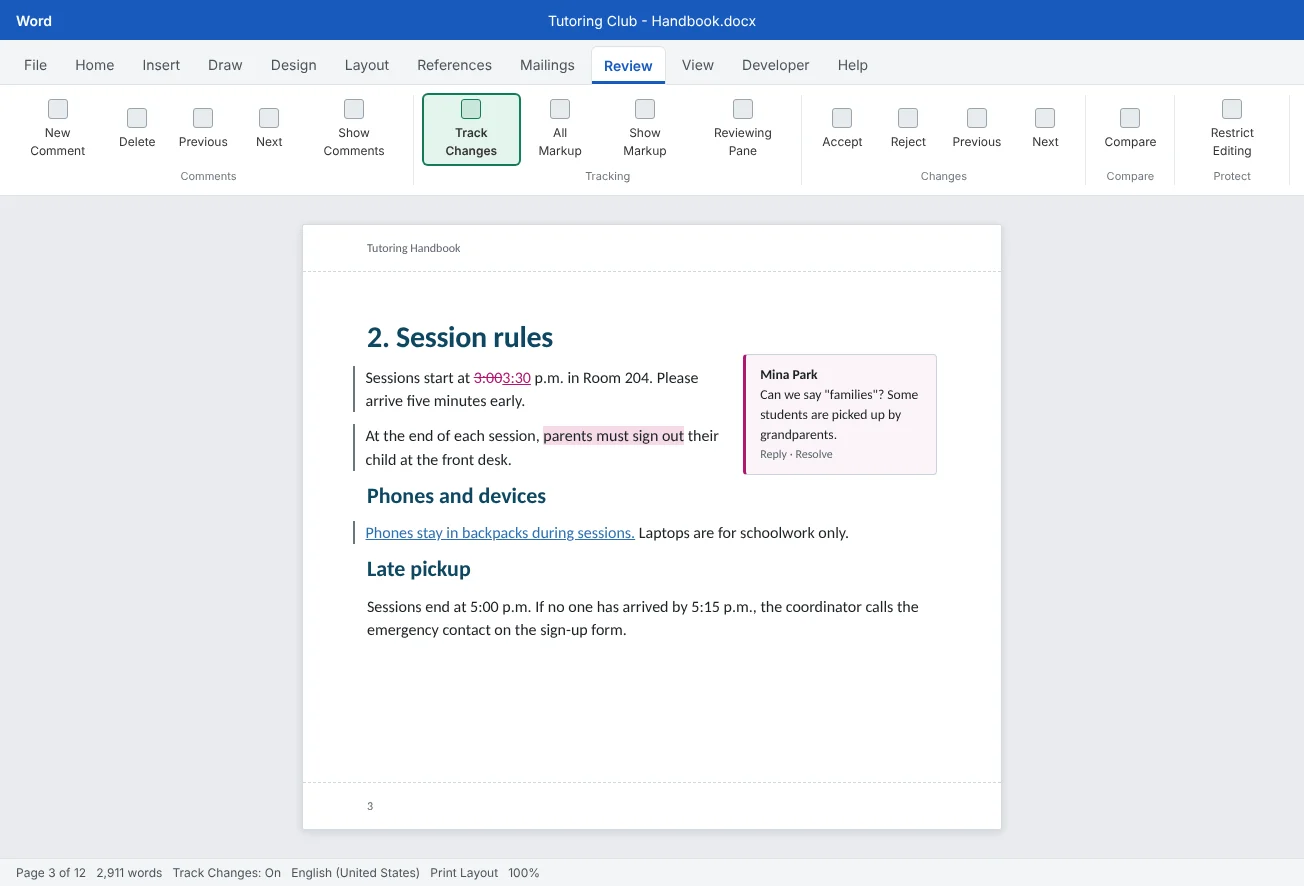Open the Reviewing Pane
Image resolution: width=1304 pixels, height=886 pixels.
click(743, 129)
